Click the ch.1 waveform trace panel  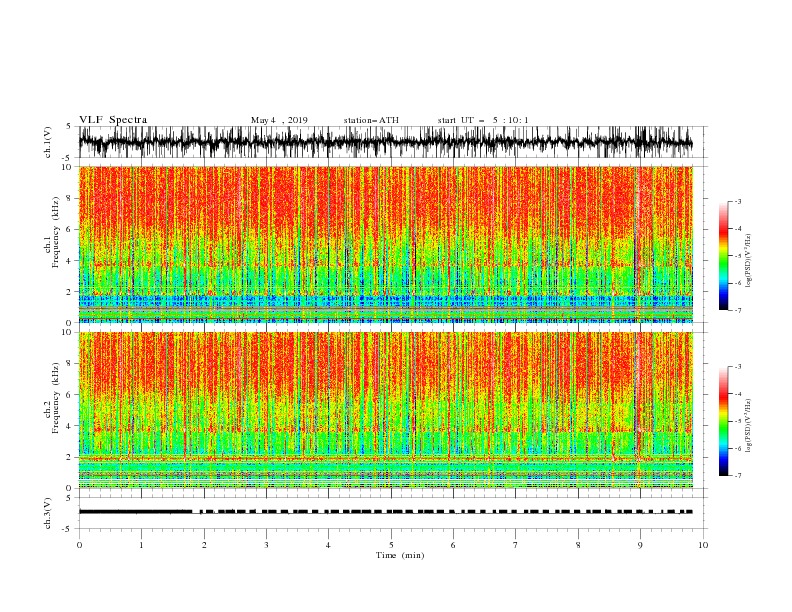click(392, 142)
